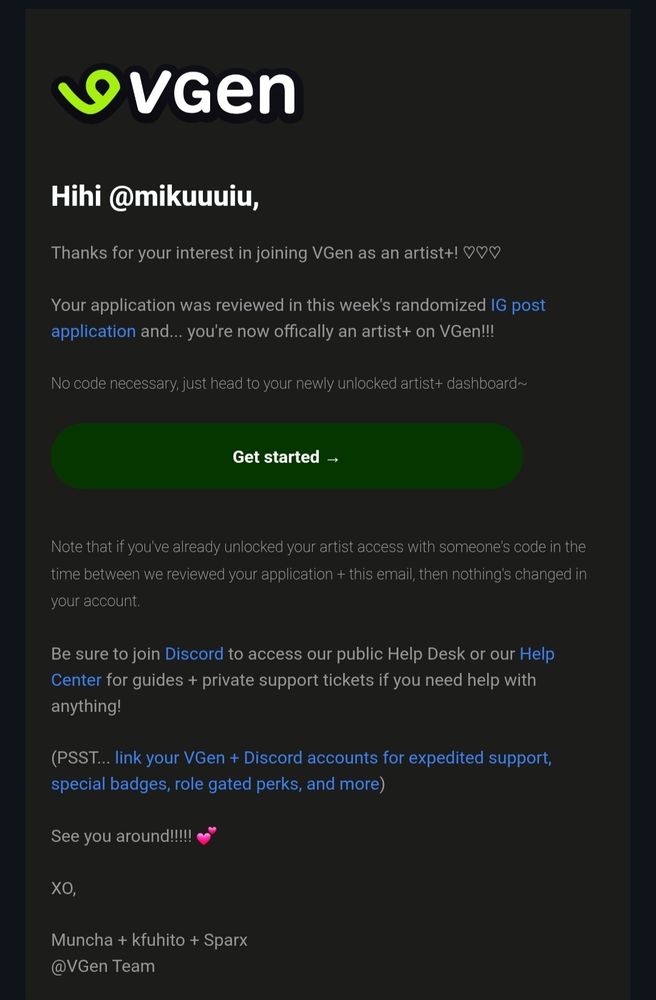
Task: Click the blue "Center" link word
Action: pyautogui.click(x=76, y=680)
